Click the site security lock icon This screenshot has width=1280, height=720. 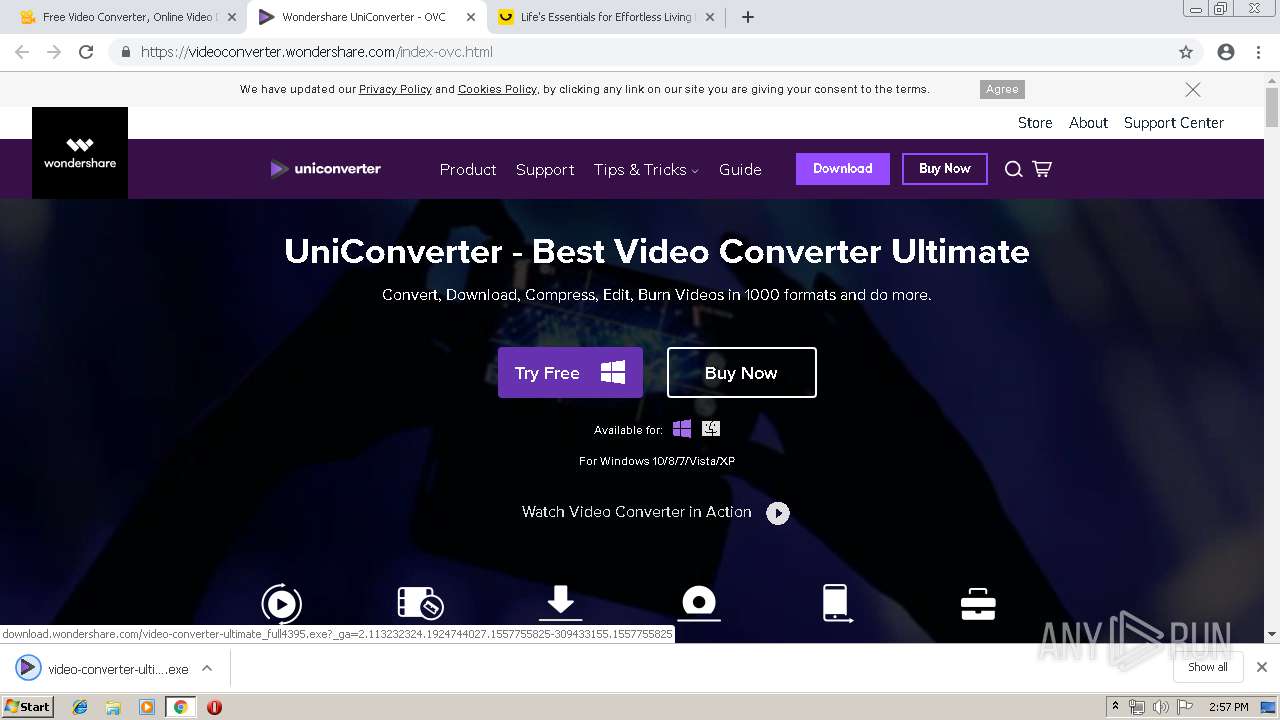click(x=126, y=52)
